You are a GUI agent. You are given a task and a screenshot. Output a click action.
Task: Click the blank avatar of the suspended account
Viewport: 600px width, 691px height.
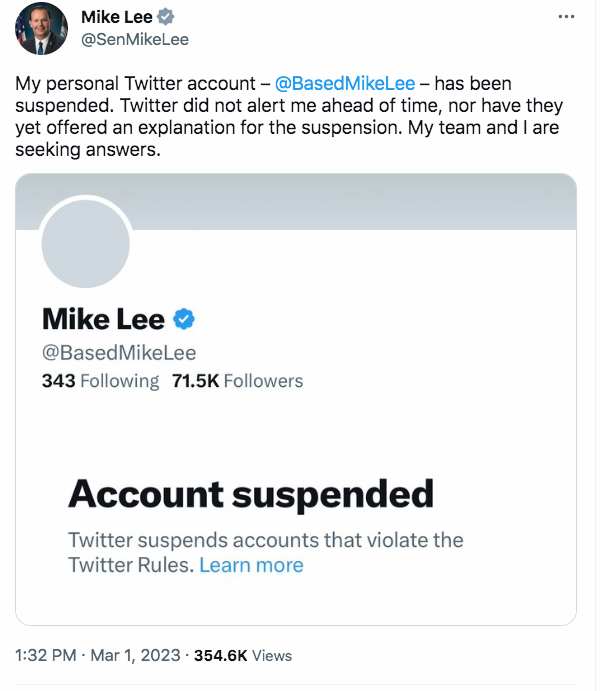[85, 241]
